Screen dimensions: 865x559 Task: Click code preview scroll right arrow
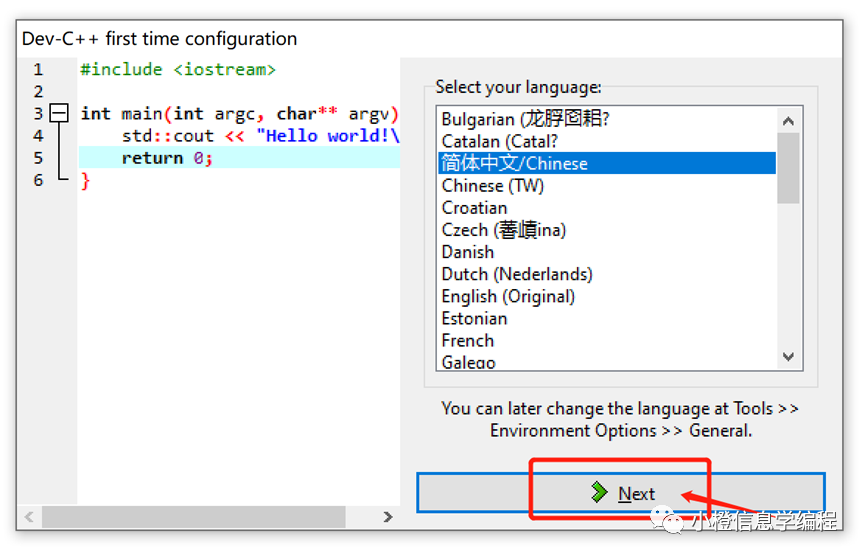tap(388, 517)
